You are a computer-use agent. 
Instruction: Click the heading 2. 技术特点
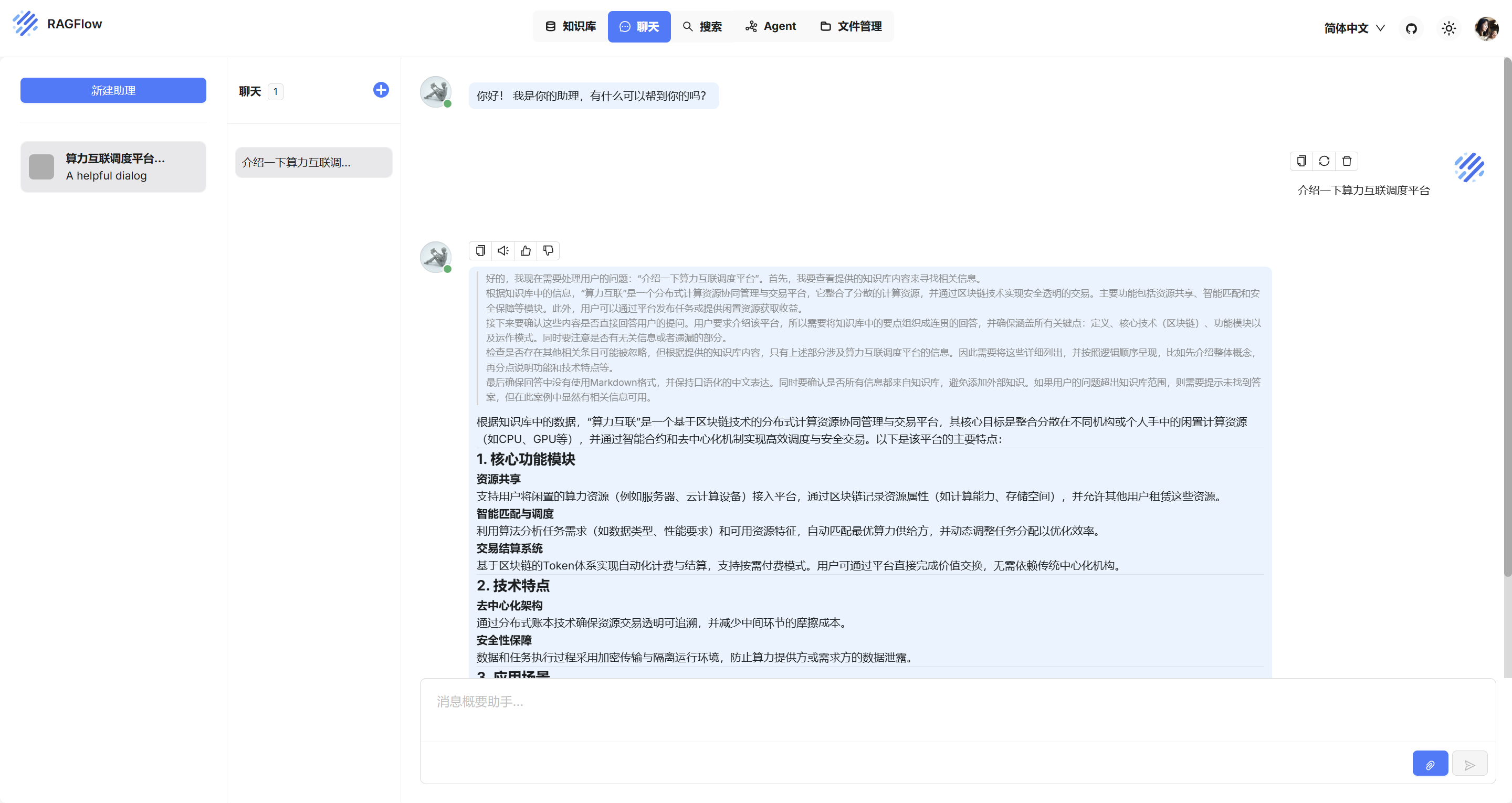513,586
